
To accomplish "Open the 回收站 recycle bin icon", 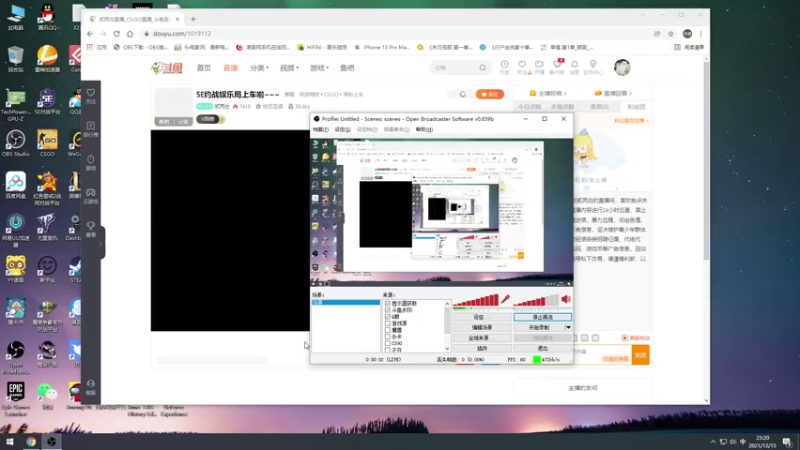I will (x=15, y=59).
